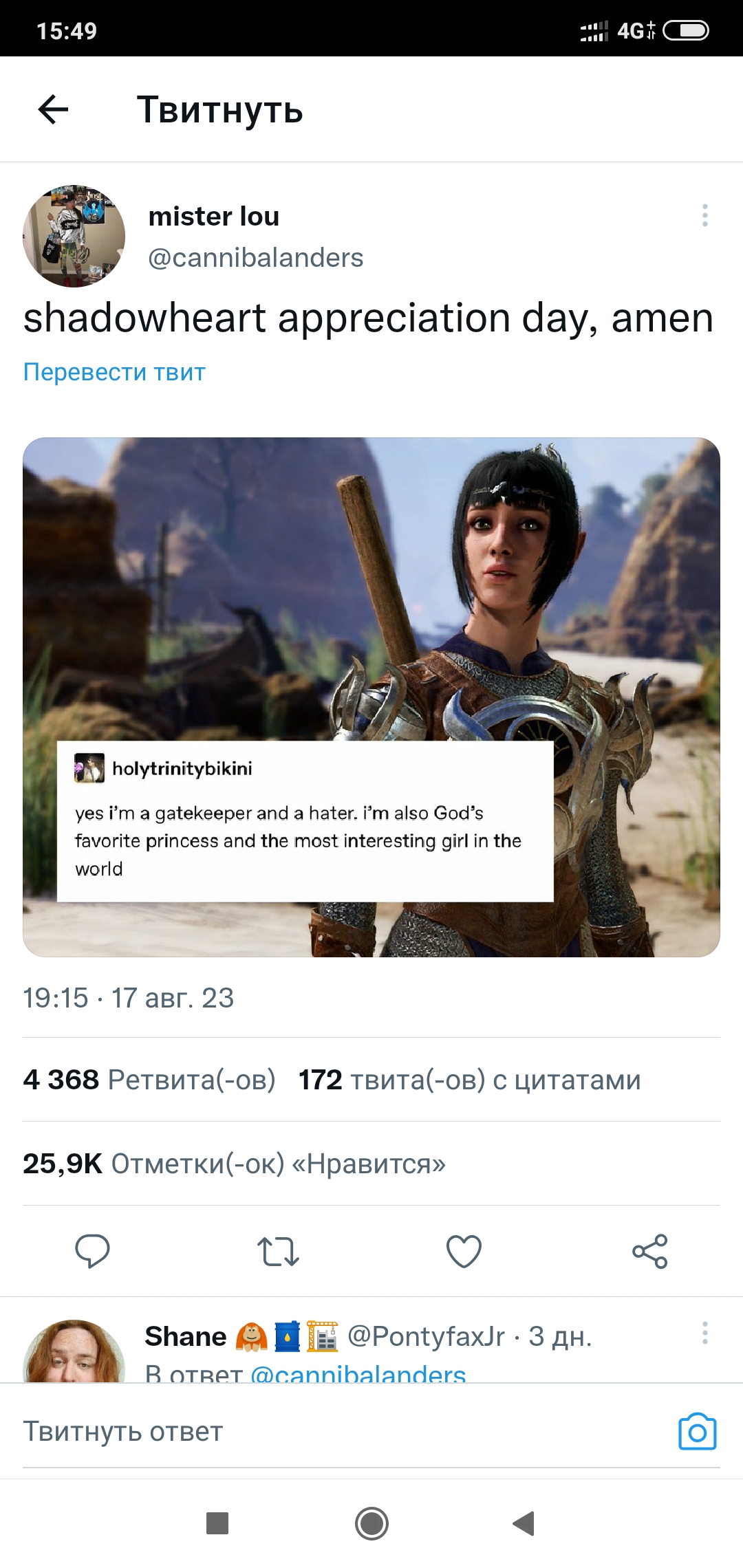Click the 'Перевести твит' translate link
This screenshot has height=1568, width=743.
pos(114,372)
